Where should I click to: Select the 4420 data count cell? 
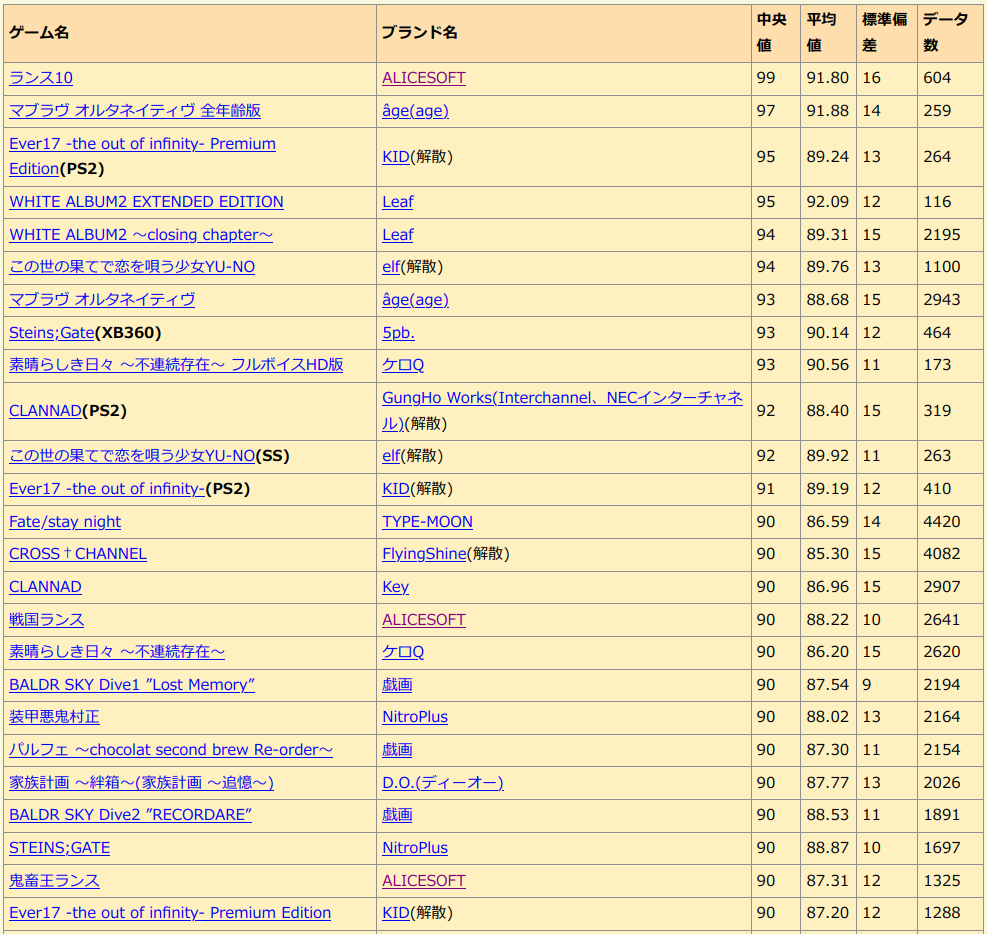(x=950, y=522)
